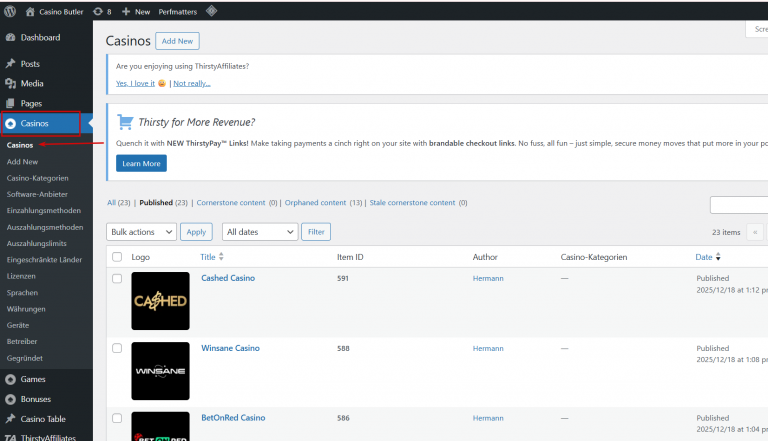
Task: Click the Casinos menu icon
Action: pyautogui.click(x=11, y=123)
